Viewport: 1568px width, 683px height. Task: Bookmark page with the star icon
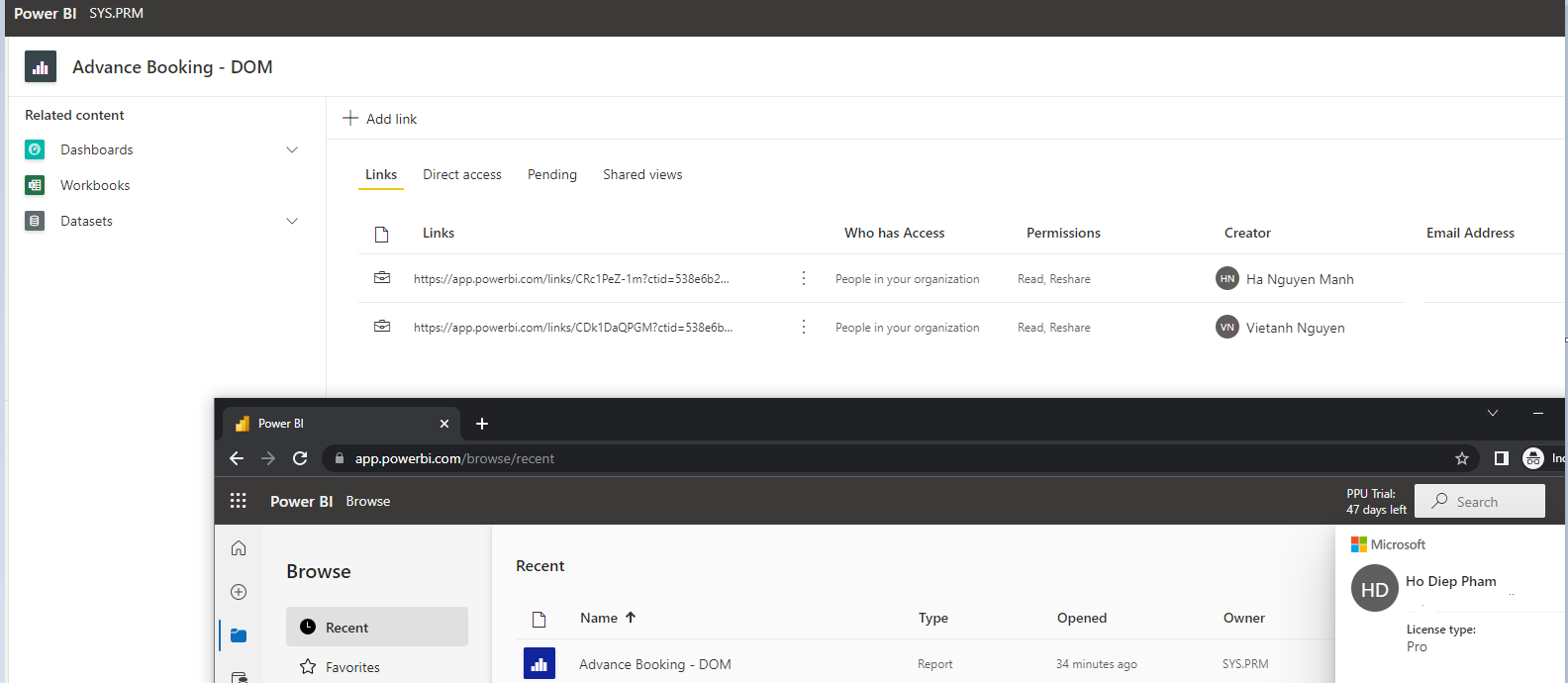click(1462, 458)
